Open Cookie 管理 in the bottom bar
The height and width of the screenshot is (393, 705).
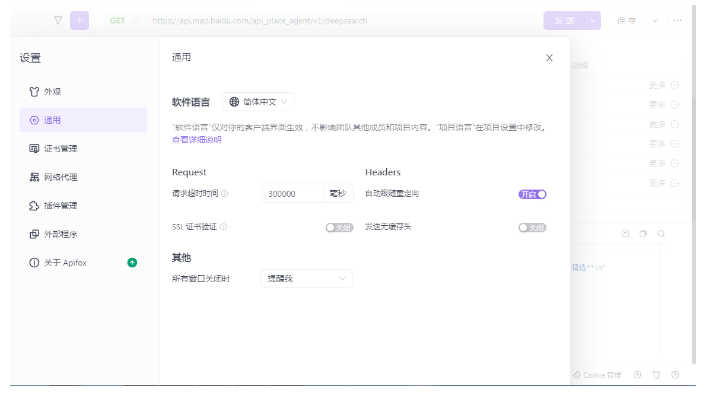597,375
